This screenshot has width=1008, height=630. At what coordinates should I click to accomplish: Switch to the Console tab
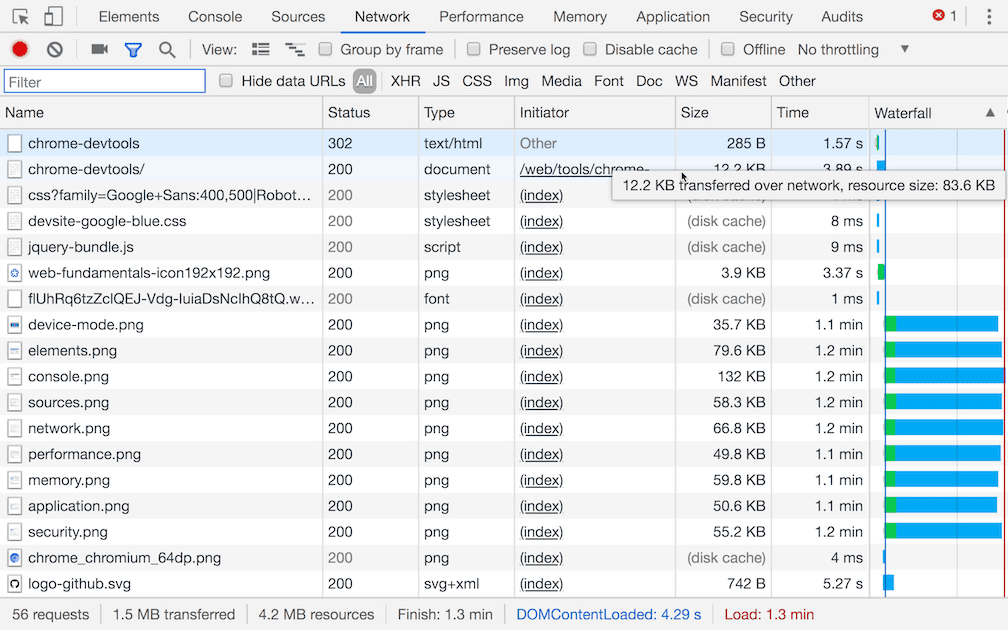click(x=215, y=16)
